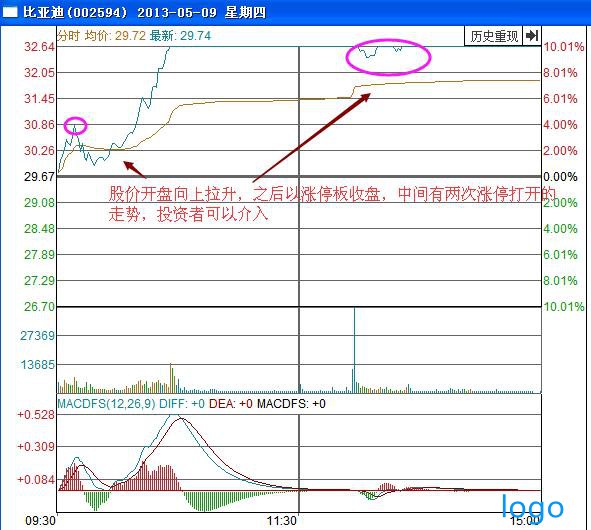Click the top 10.01% percentage label

[564, 47]
